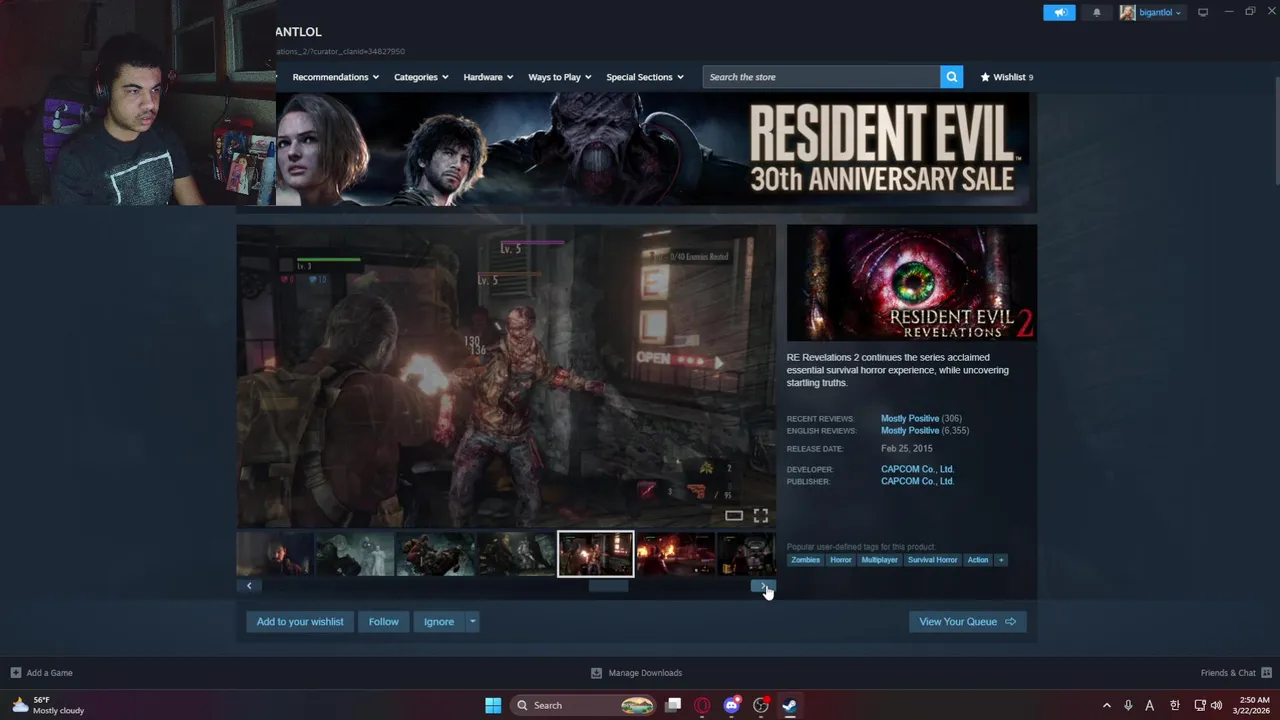Open the Windows Start menu
This screenshot has width=1280, height=720.
click(x=493, y=706)
